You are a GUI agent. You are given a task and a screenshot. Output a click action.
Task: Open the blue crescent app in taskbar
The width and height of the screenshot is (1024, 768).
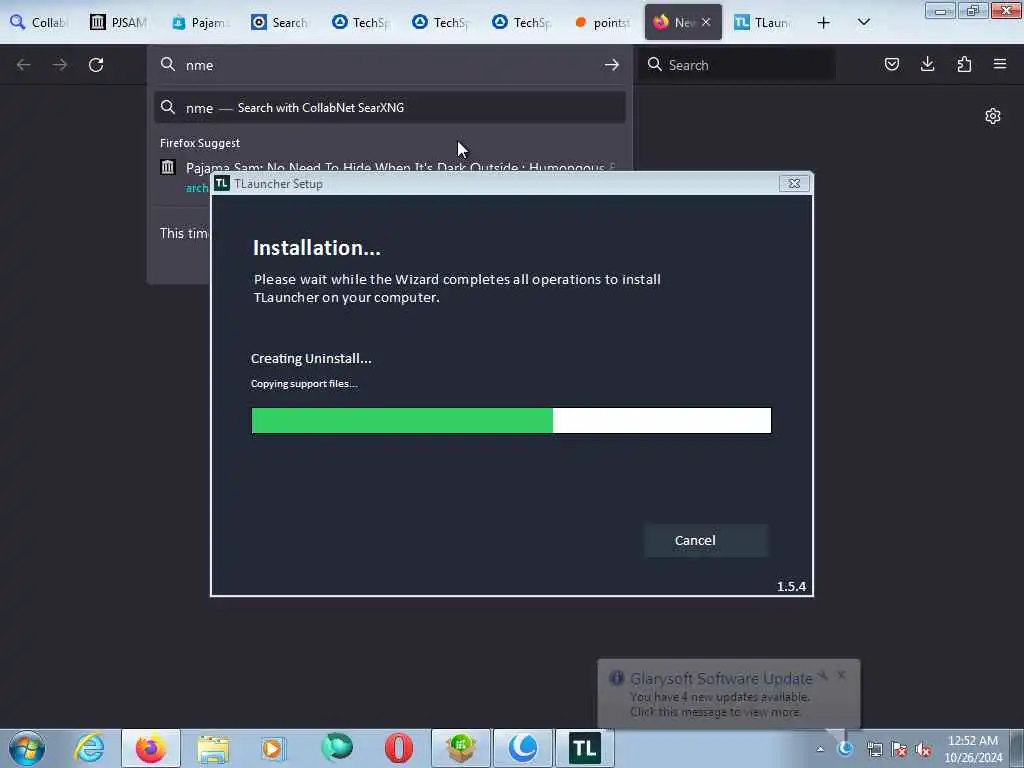pyautogui.click(x=523, y=748)
